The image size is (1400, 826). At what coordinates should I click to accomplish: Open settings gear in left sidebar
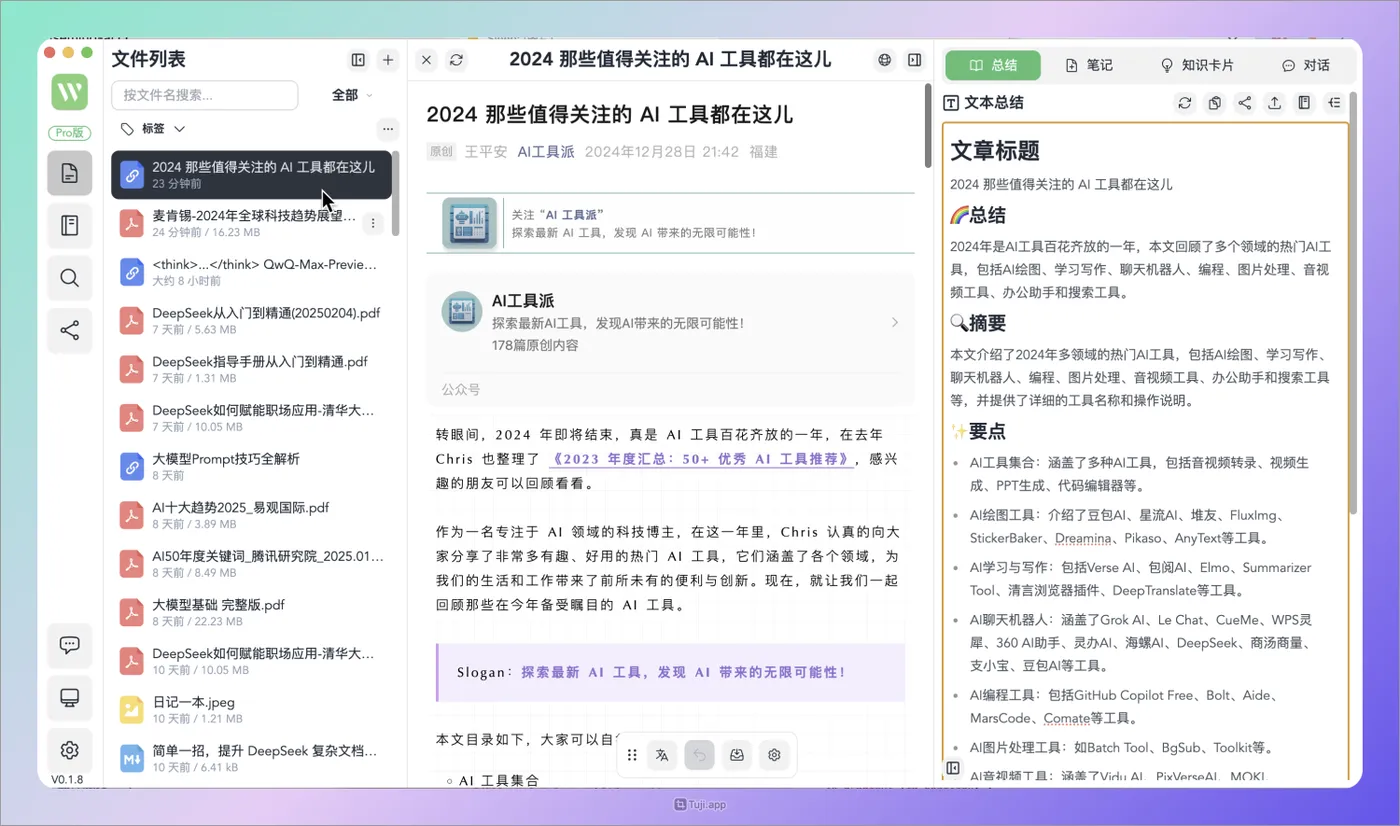point(69,750)
